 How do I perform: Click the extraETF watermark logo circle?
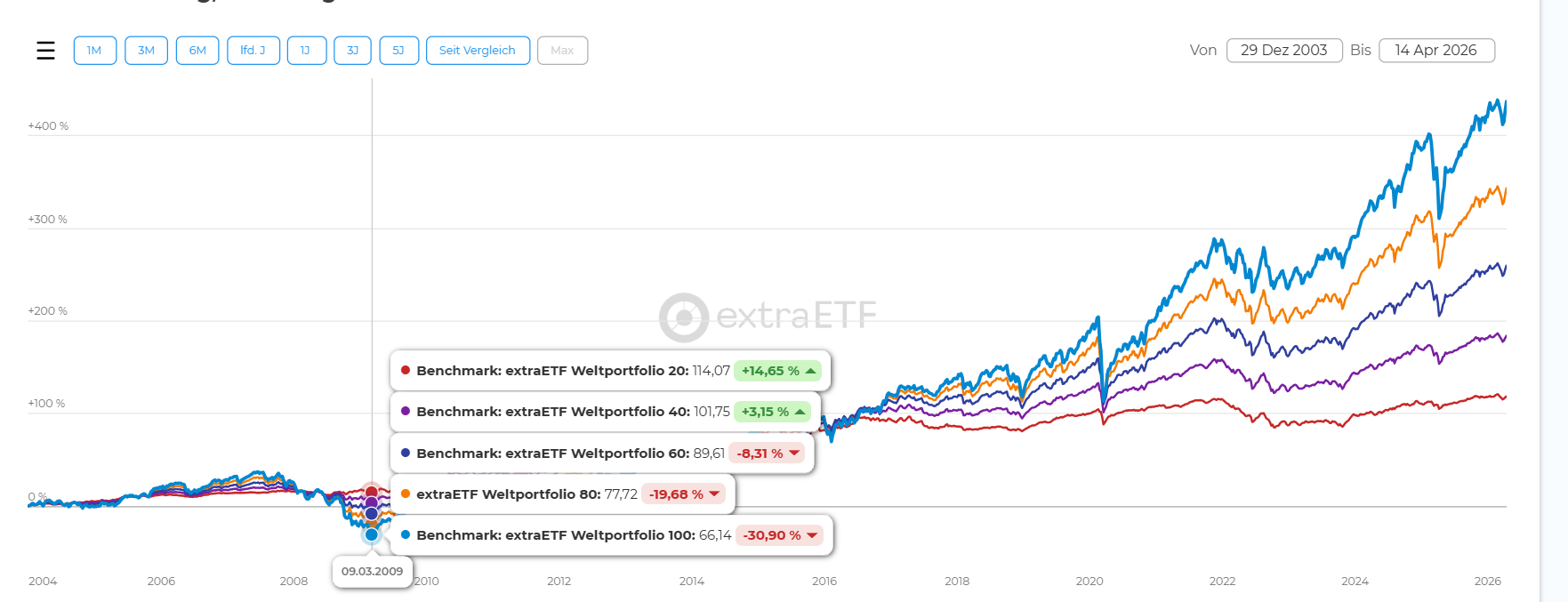683,317
